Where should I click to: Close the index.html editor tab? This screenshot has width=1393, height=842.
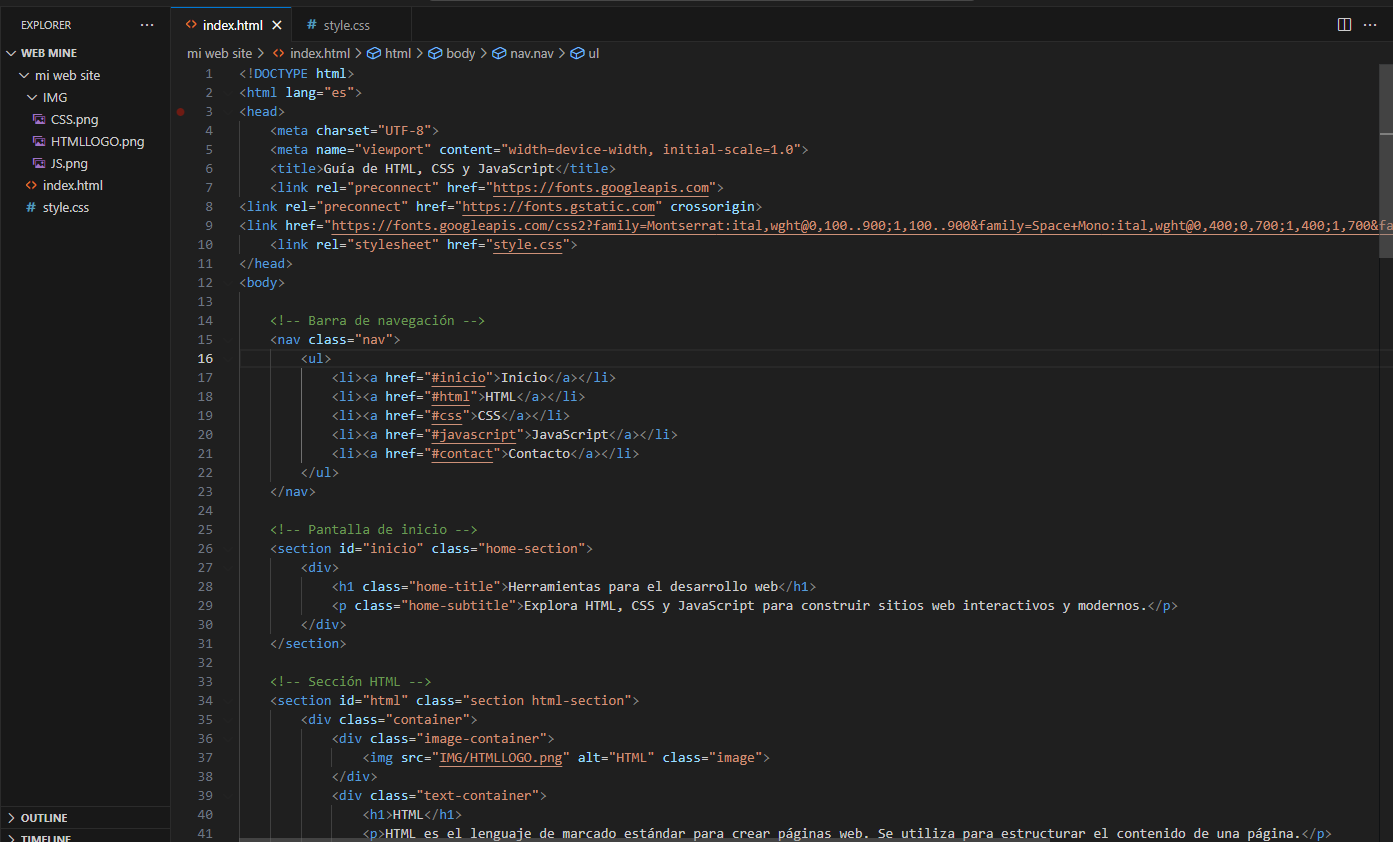click(x=277, y=25)
